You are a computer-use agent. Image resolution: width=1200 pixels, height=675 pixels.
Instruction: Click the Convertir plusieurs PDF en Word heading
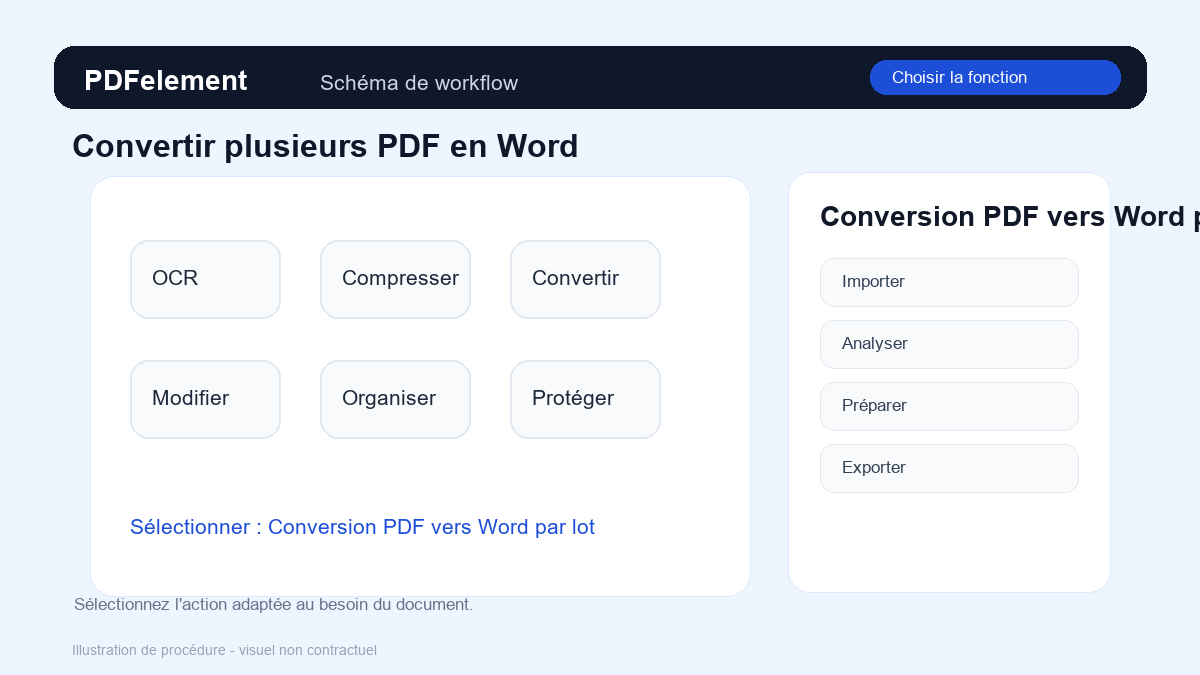(x=325, y=146)
